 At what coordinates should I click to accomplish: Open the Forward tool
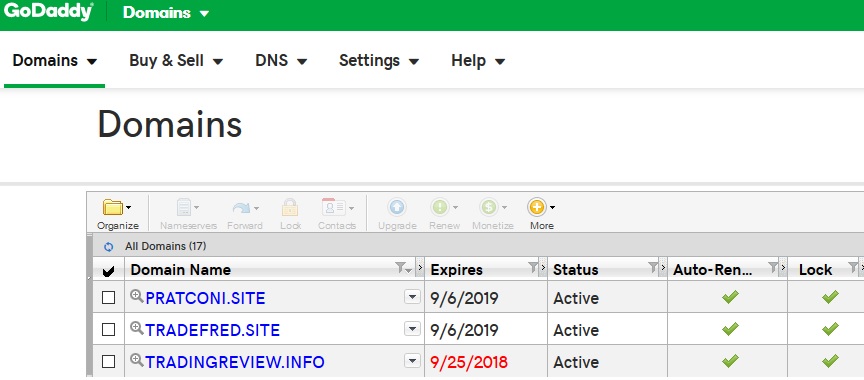[x=245, y=214]
